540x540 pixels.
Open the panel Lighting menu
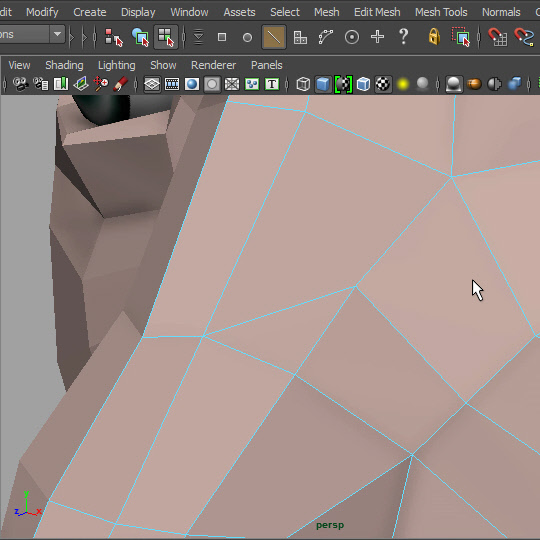pos(116,65)
